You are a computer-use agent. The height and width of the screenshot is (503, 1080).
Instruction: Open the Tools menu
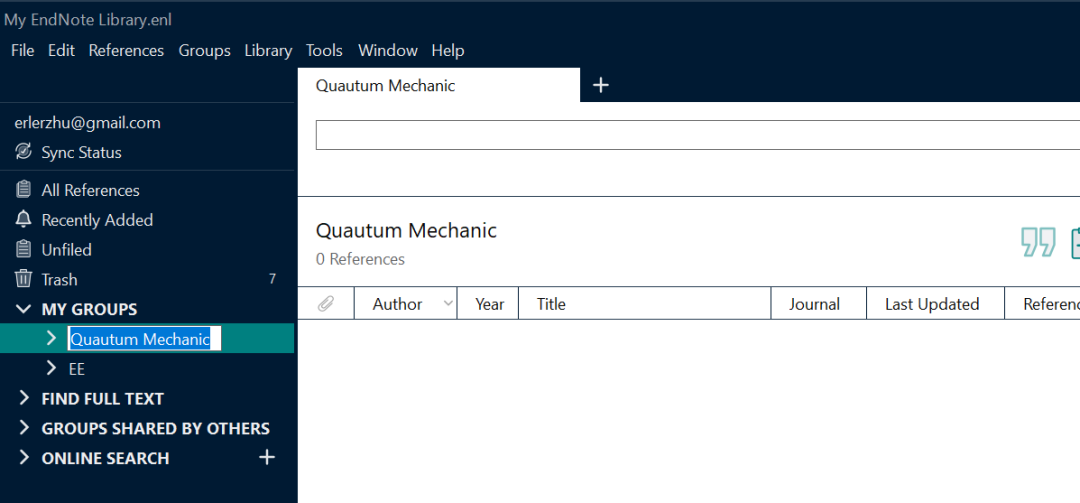pos(324,50)
